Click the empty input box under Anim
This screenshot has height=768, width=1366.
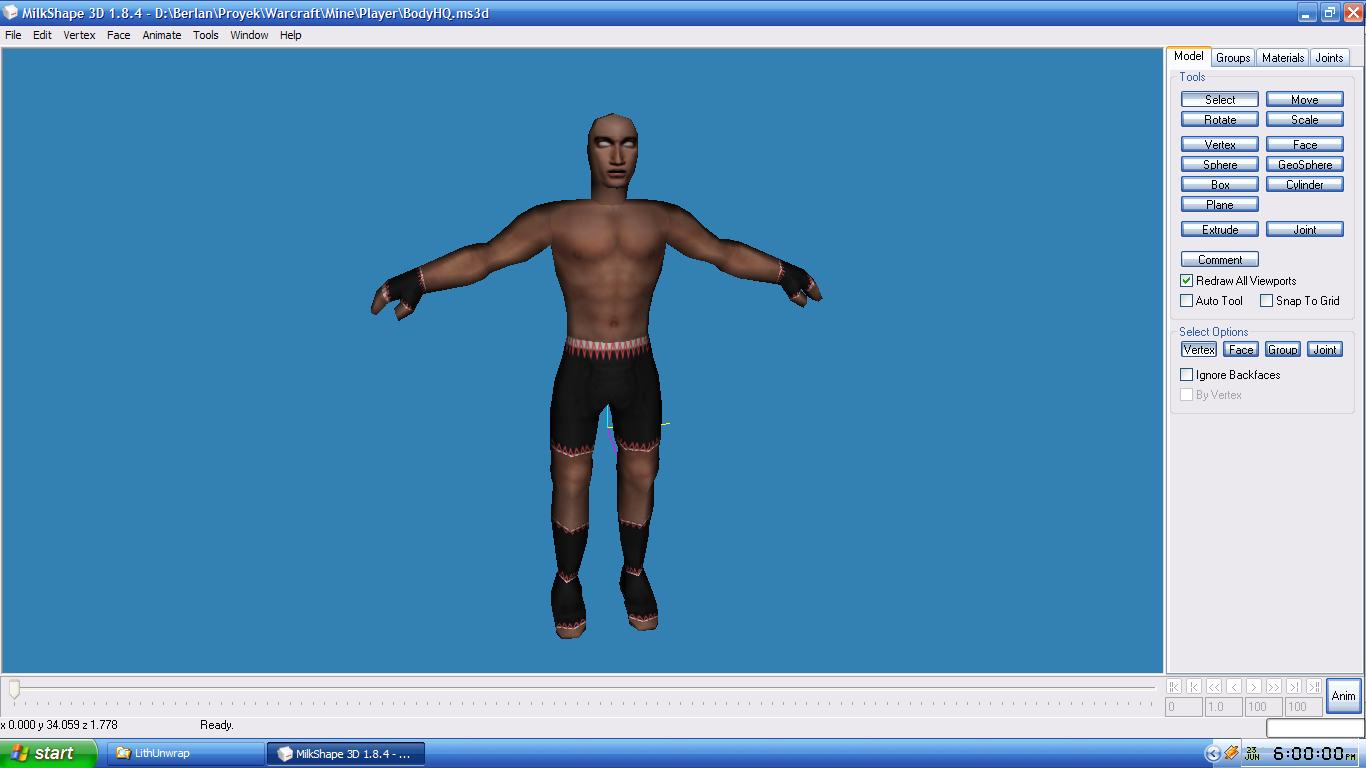click(x=1315, y=728)
